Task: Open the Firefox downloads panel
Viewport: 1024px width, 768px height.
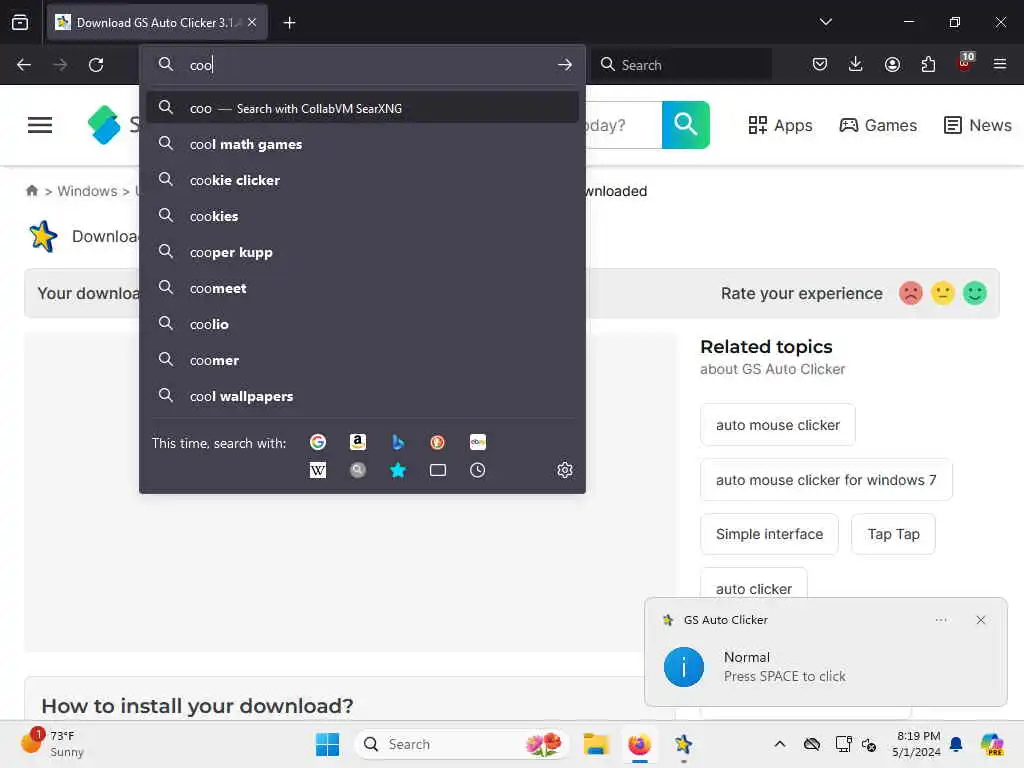Action: click(x=856, y=64)
